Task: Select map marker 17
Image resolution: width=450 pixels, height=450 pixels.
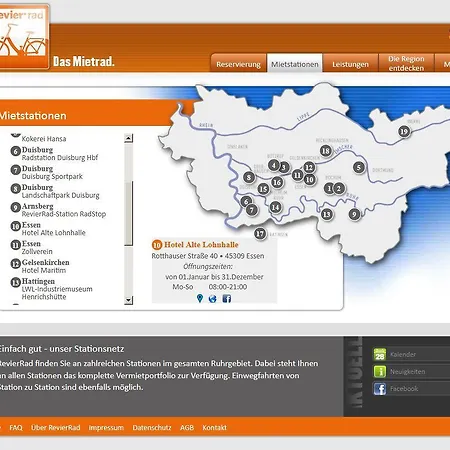Action: [260, 234]
